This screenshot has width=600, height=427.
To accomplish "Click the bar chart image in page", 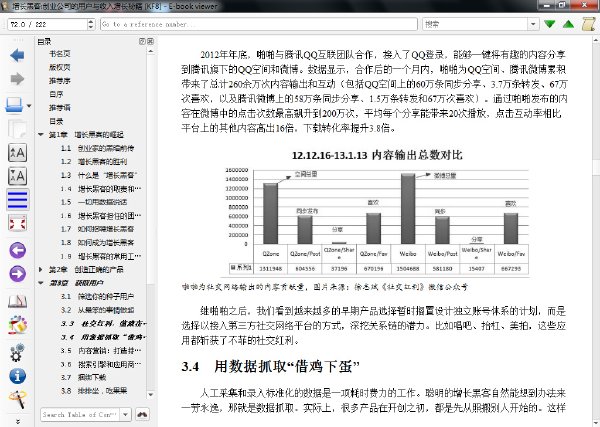I will coord(377,212).
